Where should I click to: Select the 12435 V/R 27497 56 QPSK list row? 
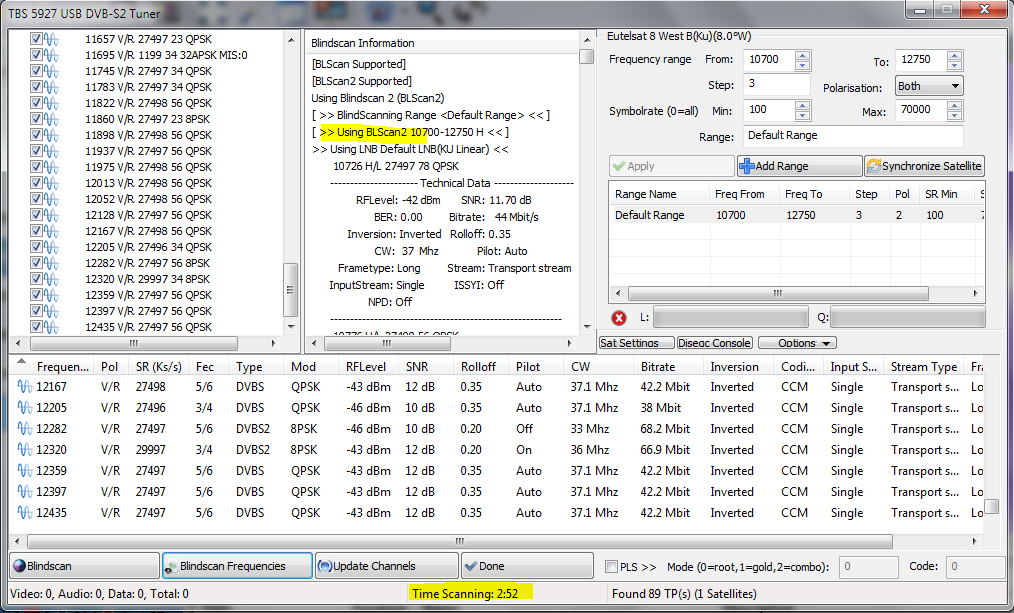[x=148, y=327]
